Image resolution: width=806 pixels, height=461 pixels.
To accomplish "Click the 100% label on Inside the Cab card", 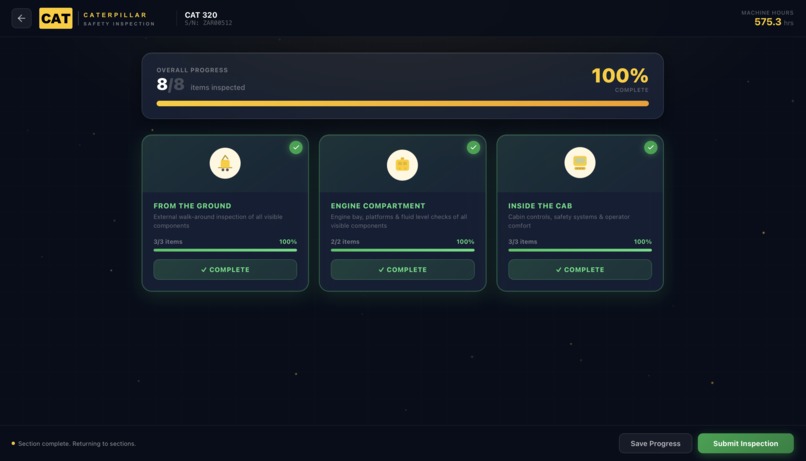I will 643,242.
